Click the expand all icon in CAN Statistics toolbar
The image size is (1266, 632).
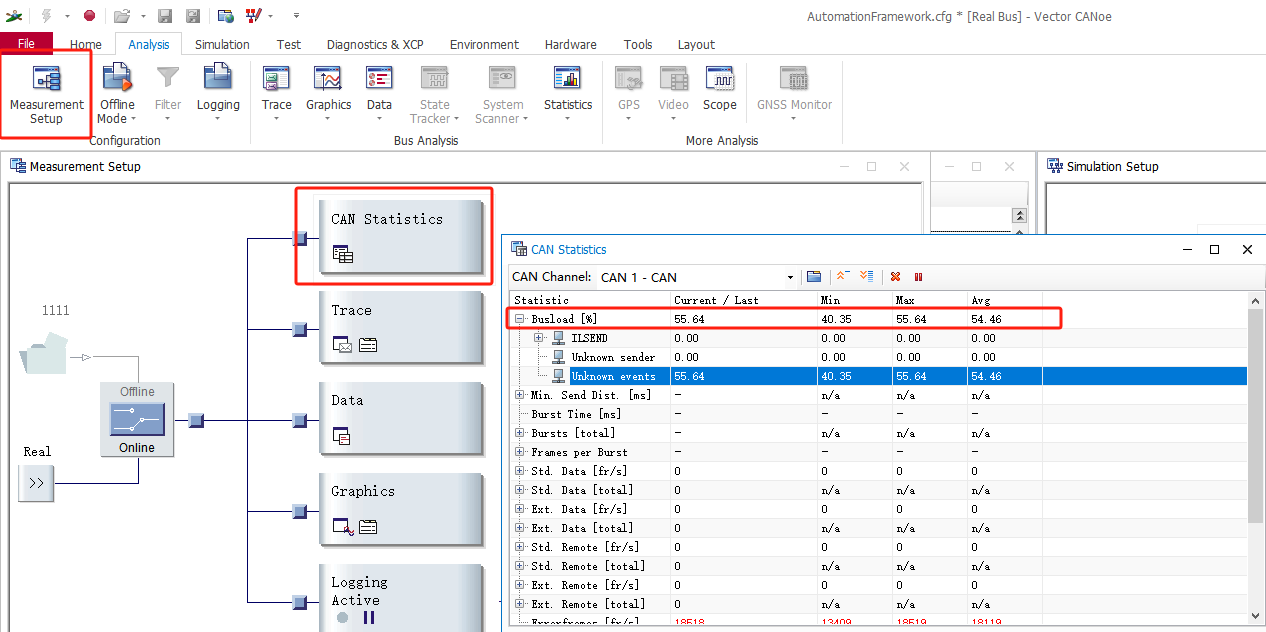[x=866, y=277]
